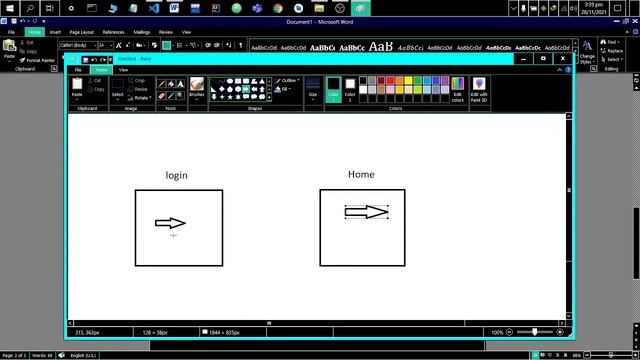This screenshot has height=360, width=640.
Task: Choose the Five-point star shape
Action: click(x=230, y=97)
